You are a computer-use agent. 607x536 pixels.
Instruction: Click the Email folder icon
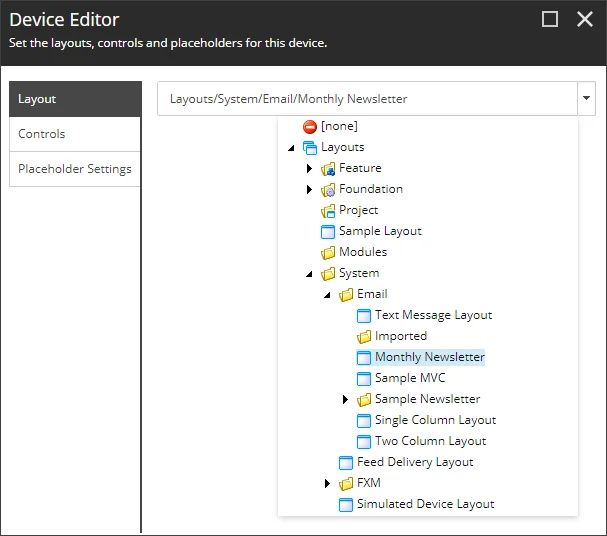346,295
